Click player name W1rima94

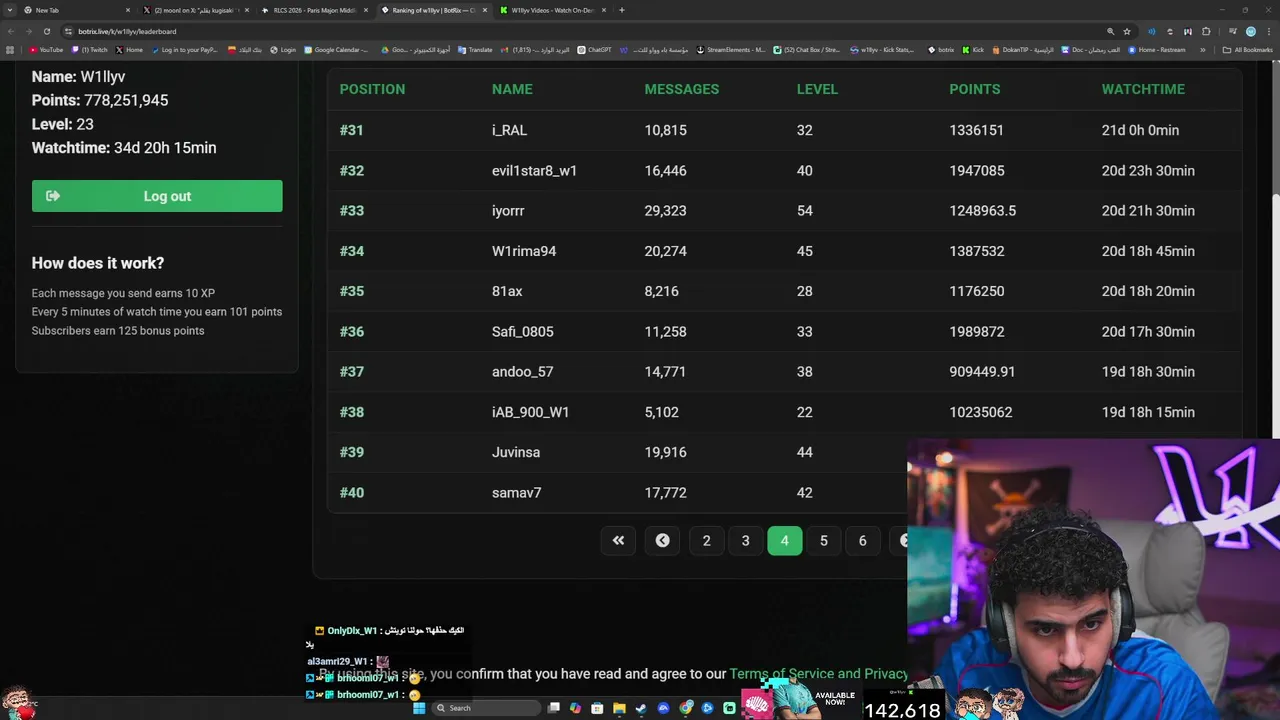coord(524,251)
